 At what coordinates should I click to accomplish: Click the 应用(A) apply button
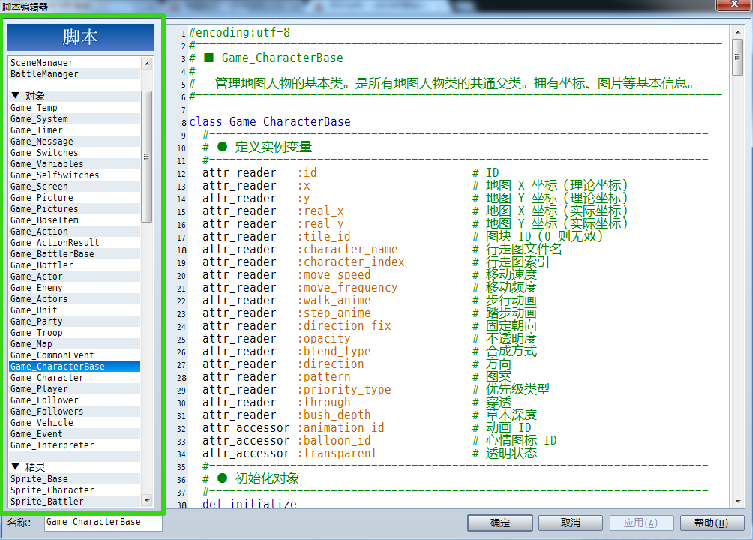click(x=641, y=523)
